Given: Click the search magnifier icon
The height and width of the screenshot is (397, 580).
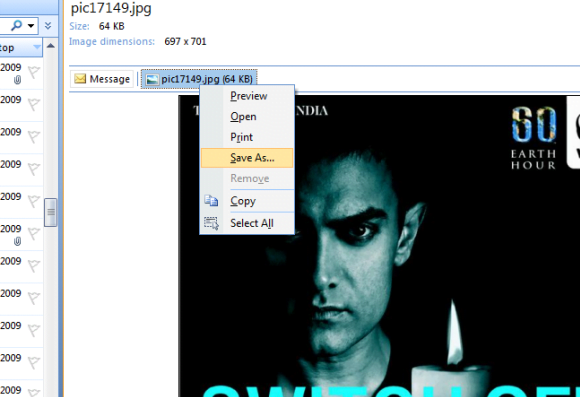Looking at the screenshot, I should click(x=16, y=26).
